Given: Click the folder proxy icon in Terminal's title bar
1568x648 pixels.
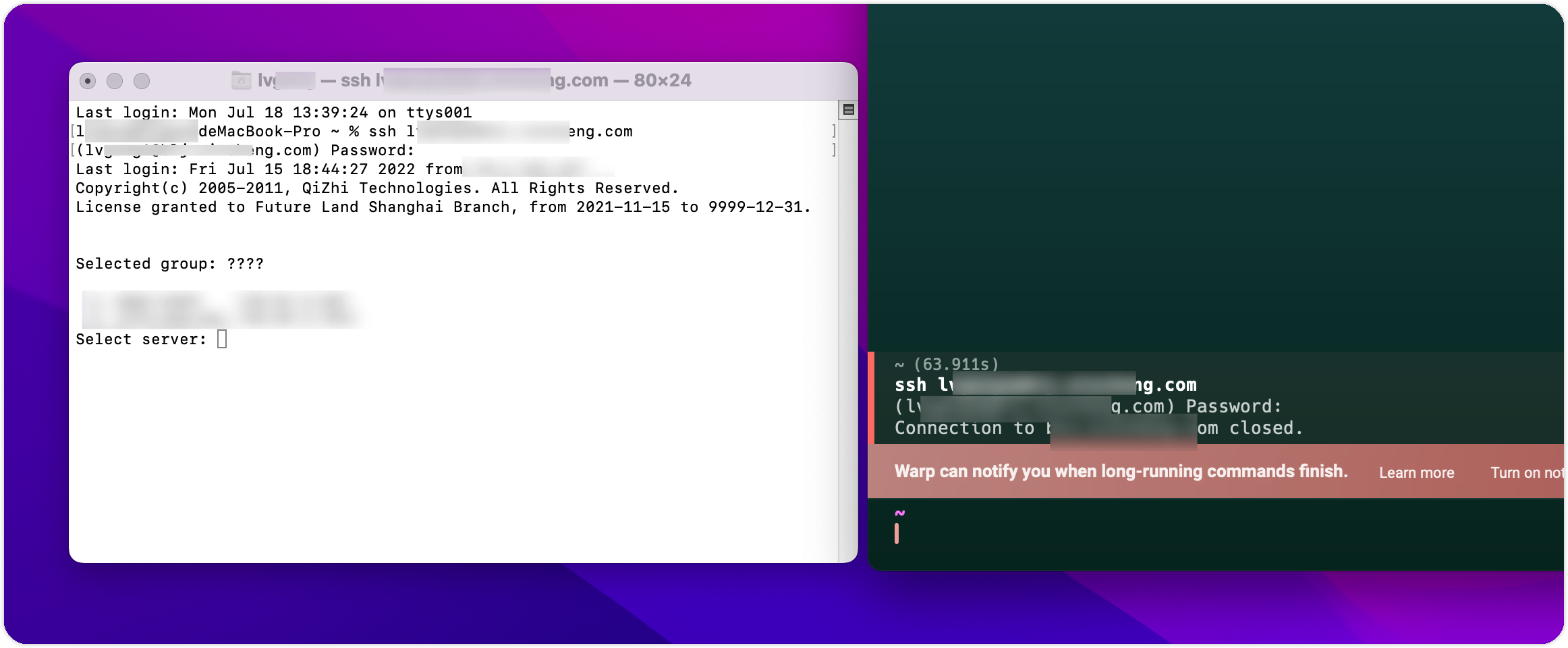Looking at the screenshot, I should 242,80.
